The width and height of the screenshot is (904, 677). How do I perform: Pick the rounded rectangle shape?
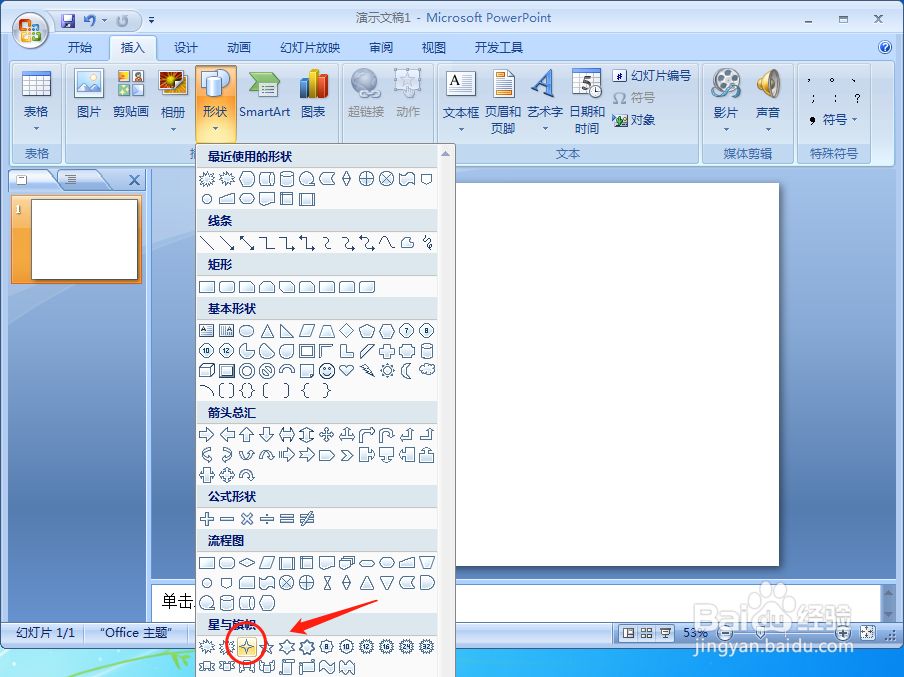tap(227, 287)
